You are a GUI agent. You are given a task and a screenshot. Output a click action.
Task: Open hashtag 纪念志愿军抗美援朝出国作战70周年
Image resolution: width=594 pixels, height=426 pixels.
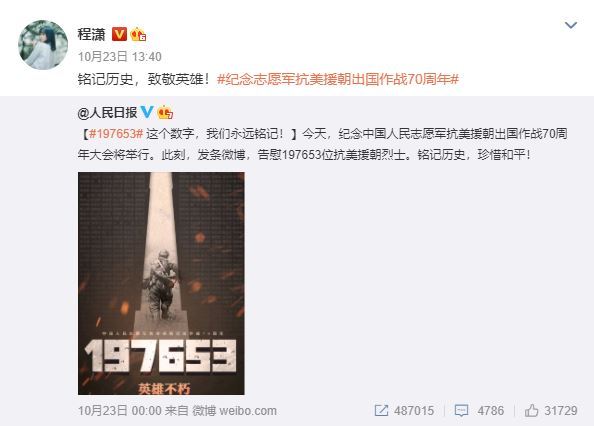coord(338,79)
